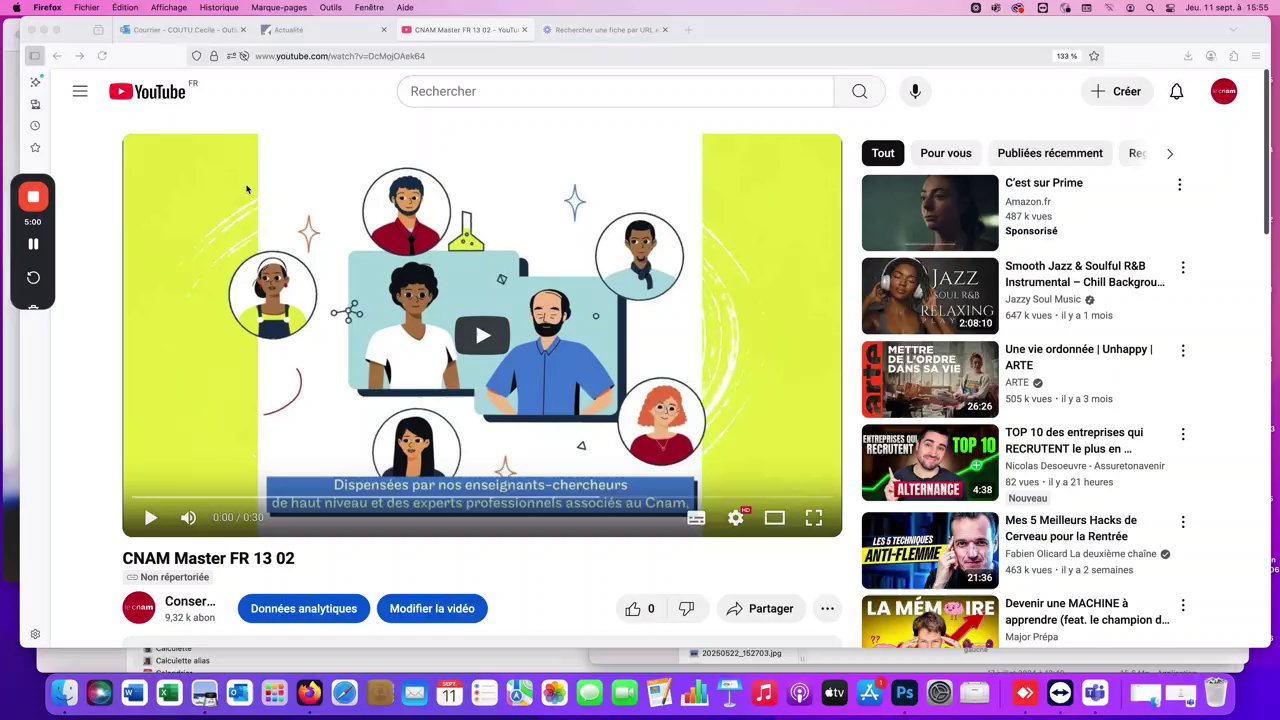Open options for Devenir une MACHINE video

[x=1183, y=605]
